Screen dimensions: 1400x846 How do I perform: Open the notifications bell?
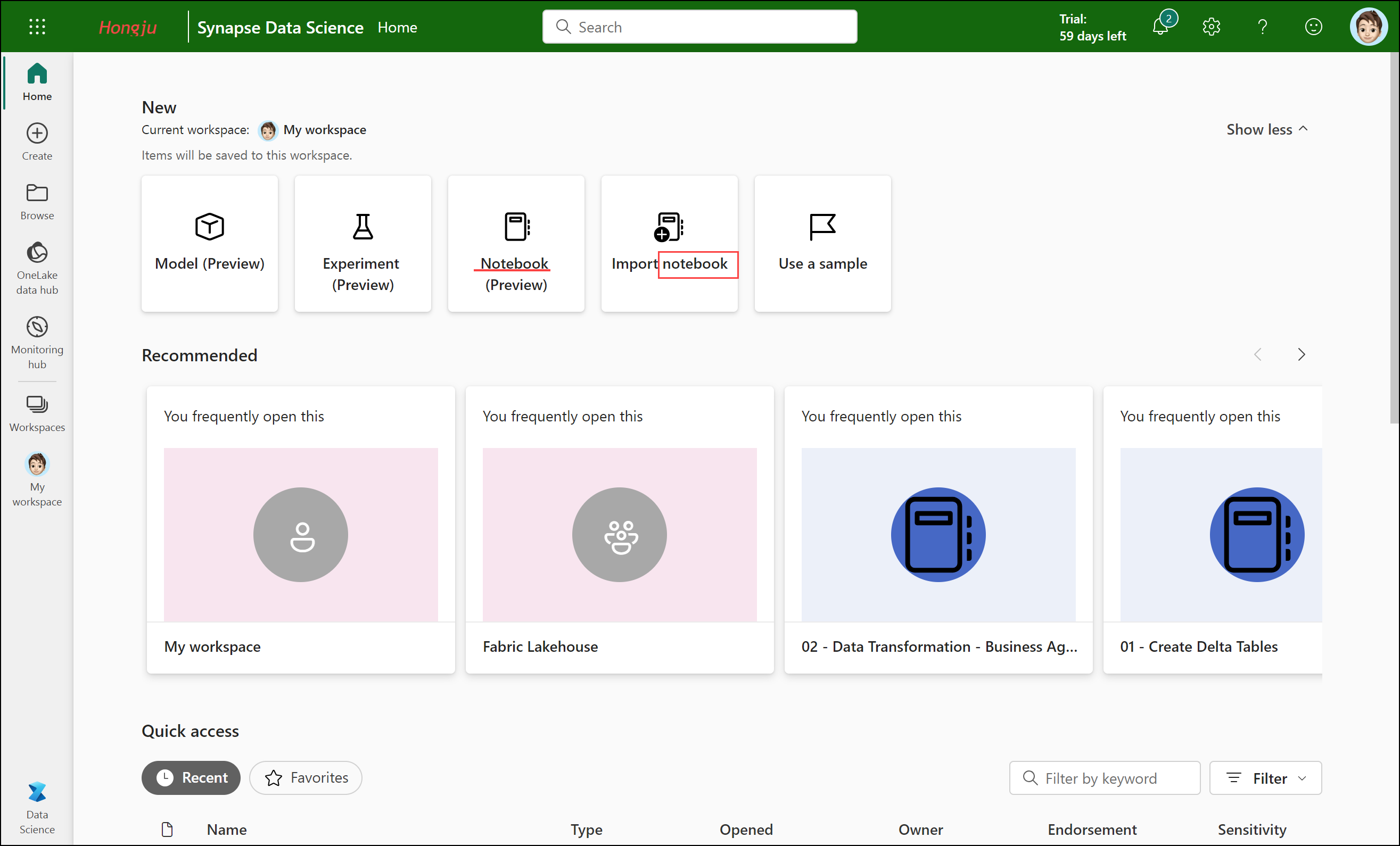(1162, 26)
